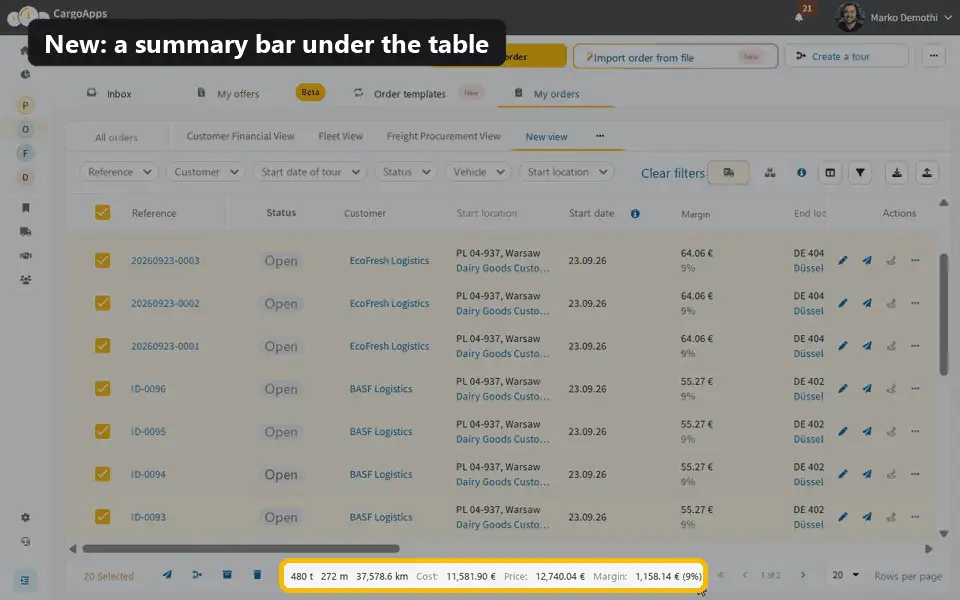Viewport: 960px width, 600px height.
Task: Uncheck the row 20260923-0003 checkbox
Action: [x=102, y=260]
